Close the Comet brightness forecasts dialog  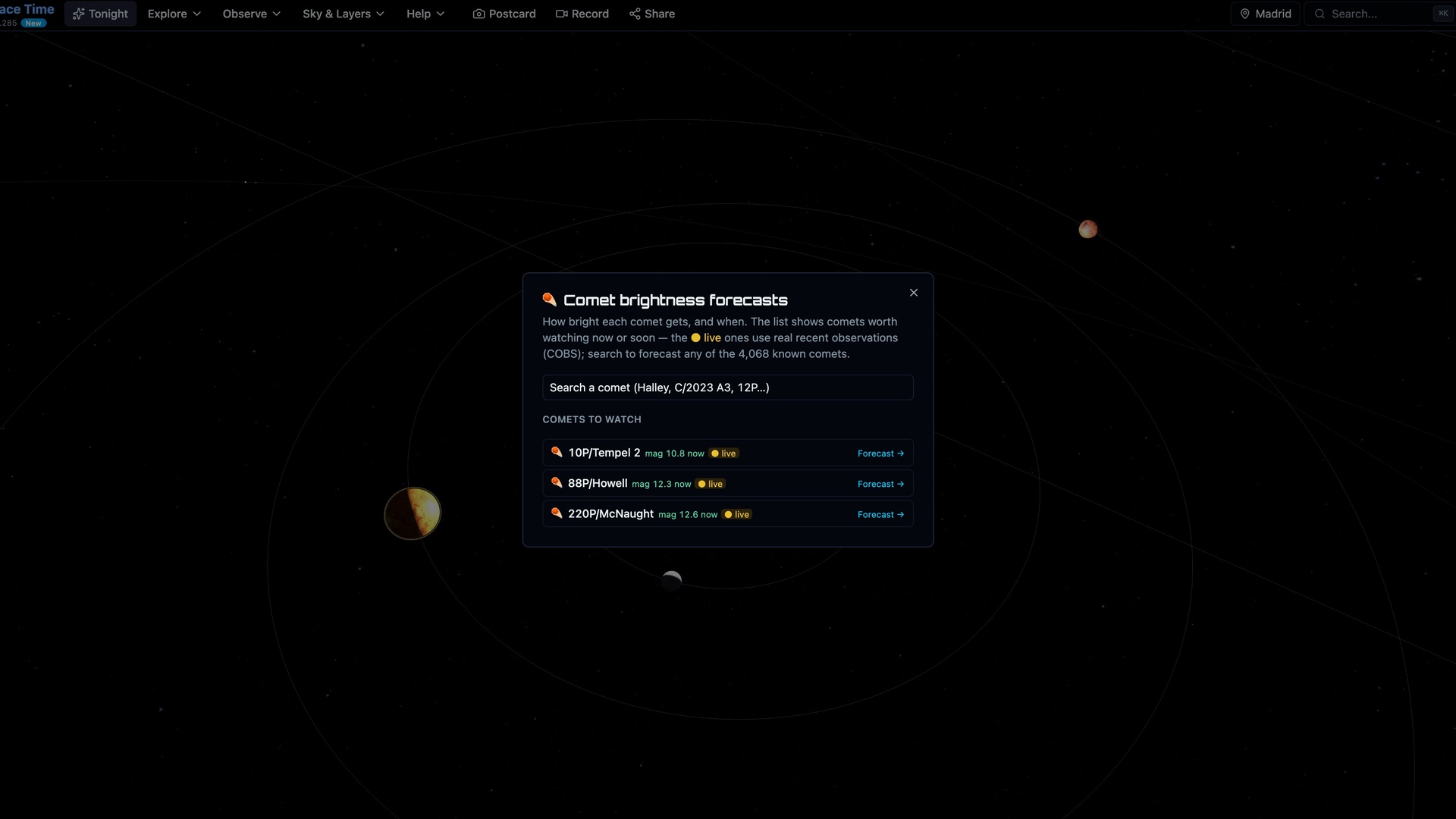click(x=914, y=293)
